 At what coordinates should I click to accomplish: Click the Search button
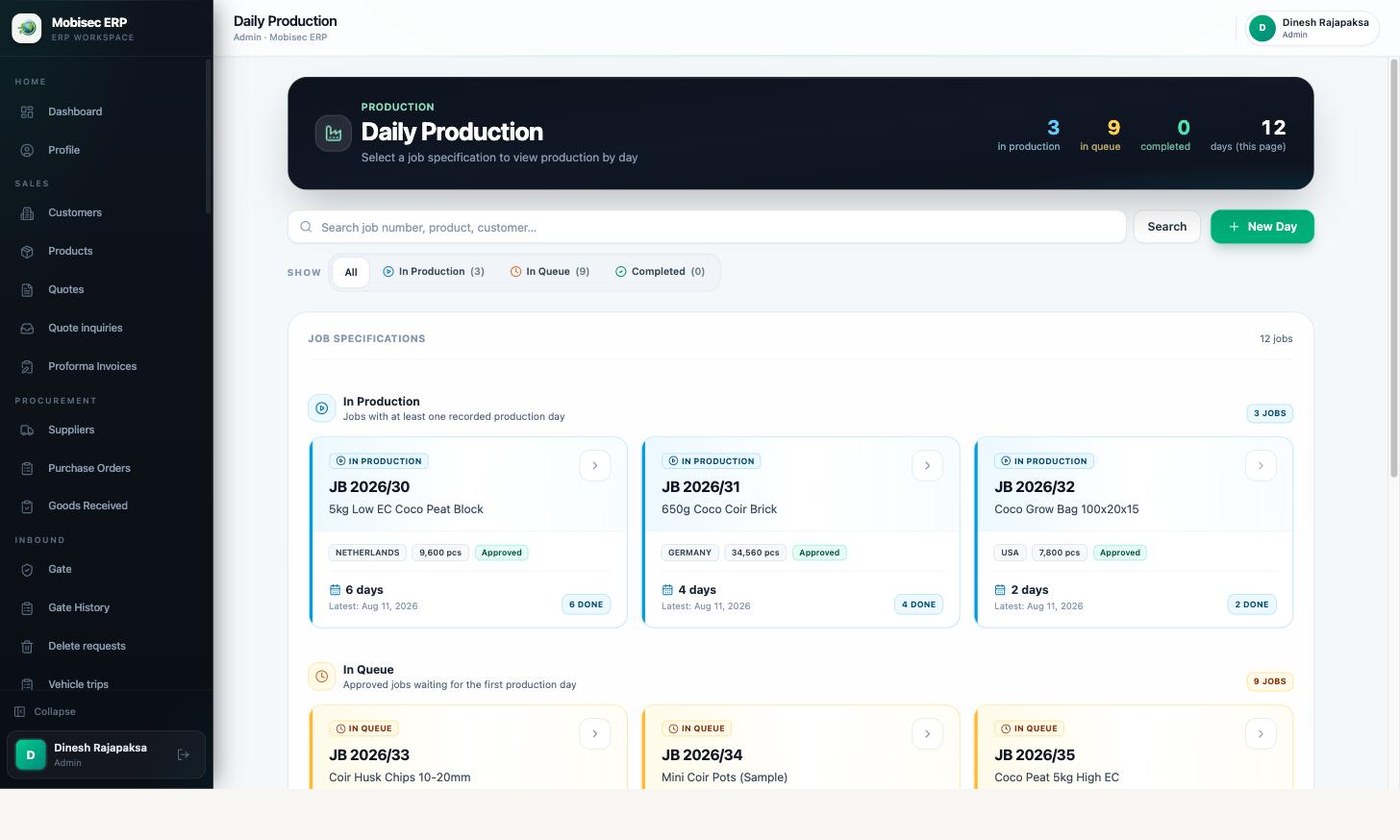pos(1167,227)
